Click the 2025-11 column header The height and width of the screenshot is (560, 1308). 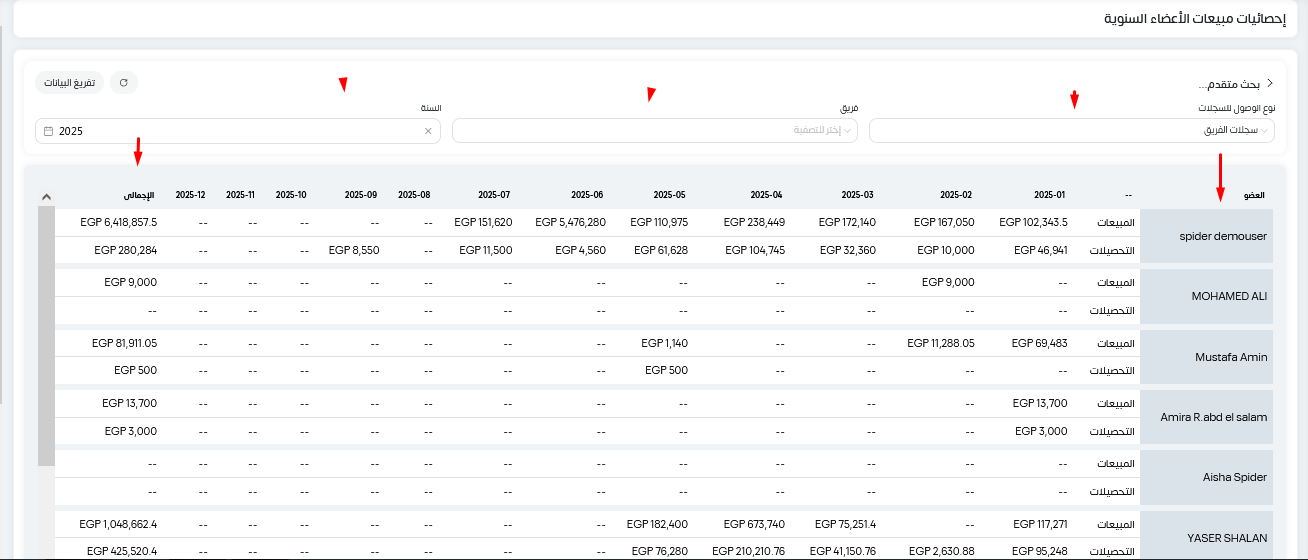[242, 195]
